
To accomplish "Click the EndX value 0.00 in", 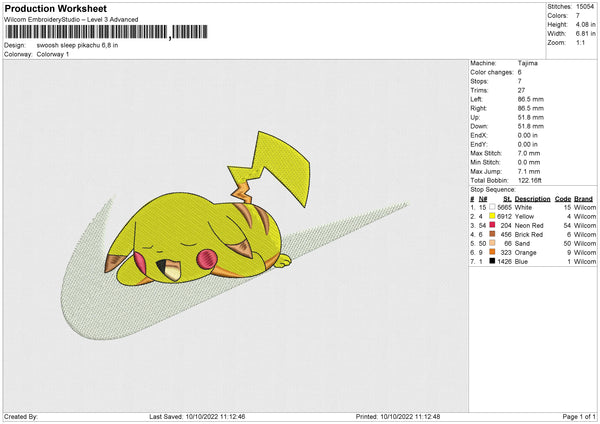I will [528, 135].
